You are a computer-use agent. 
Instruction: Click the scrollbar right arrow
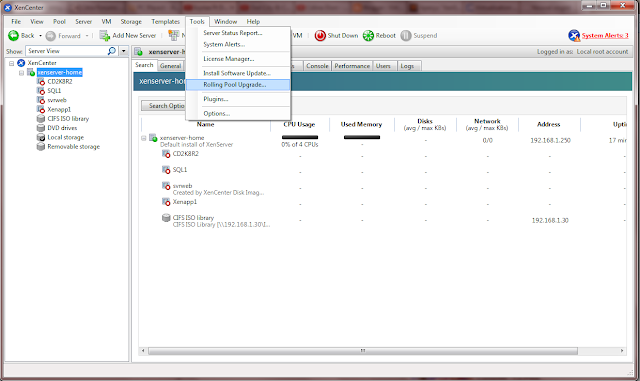pos(622,351)
